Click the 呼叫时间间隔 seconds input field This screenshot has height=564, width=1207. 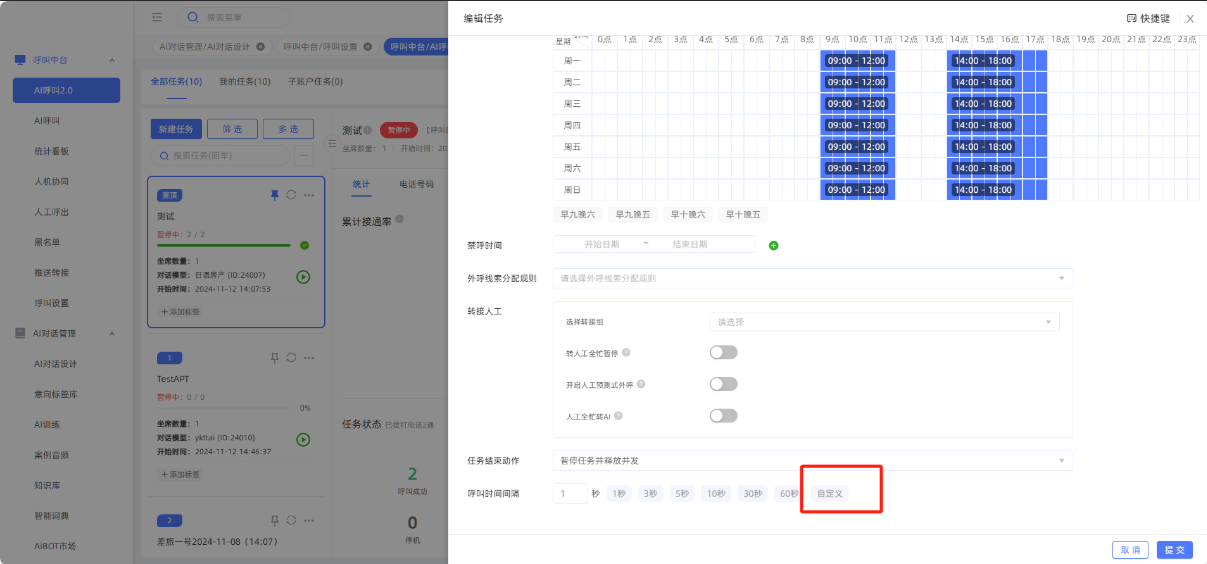click(x=570, y=494)
